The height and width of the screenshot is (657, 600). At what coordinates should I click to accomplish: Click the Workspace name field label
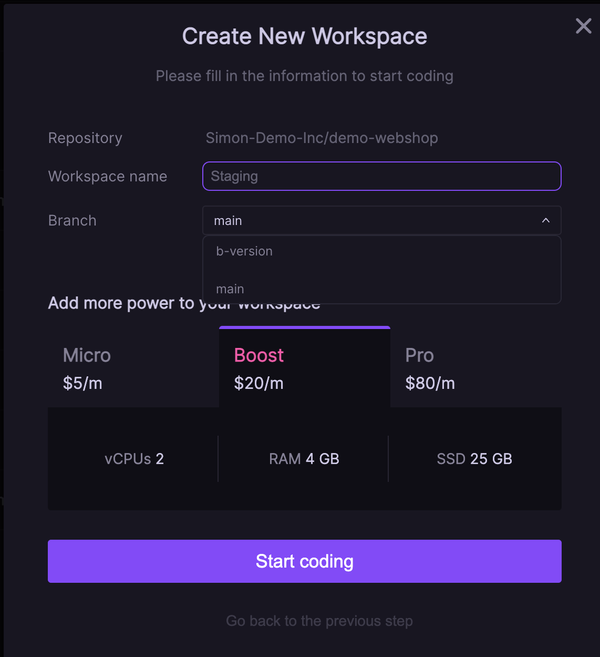click(x=107, y=176)
